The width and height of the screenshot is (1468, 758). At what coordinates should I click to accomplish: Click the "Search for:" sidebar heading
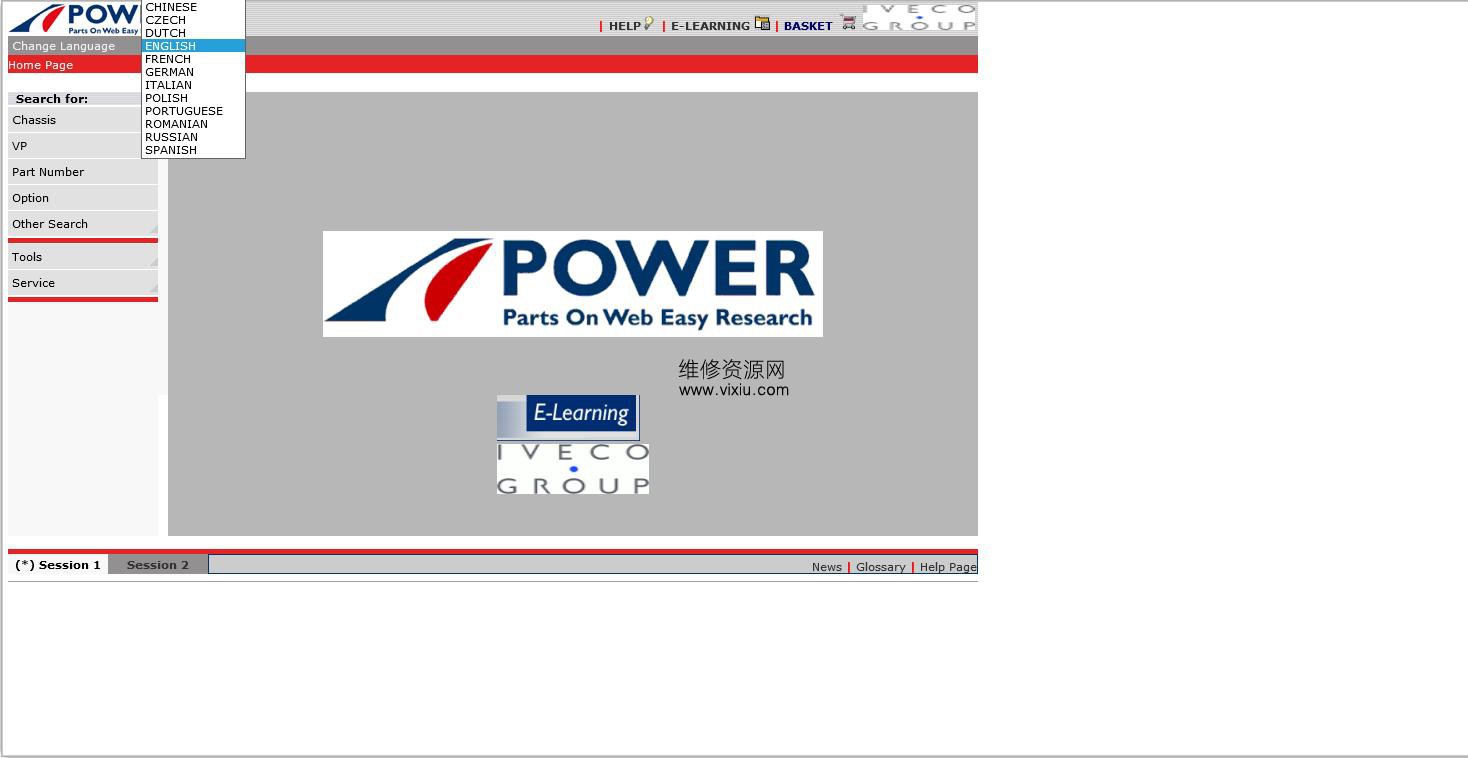pos(52,99)
